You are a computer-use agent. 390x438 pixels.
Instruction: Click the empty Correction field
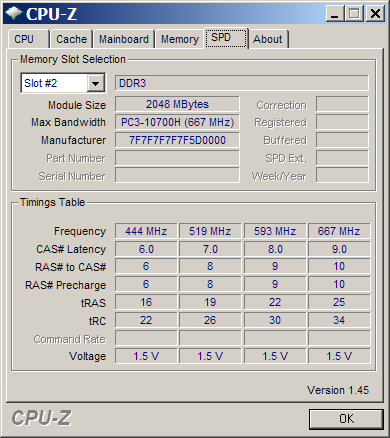tap(342, 104)
